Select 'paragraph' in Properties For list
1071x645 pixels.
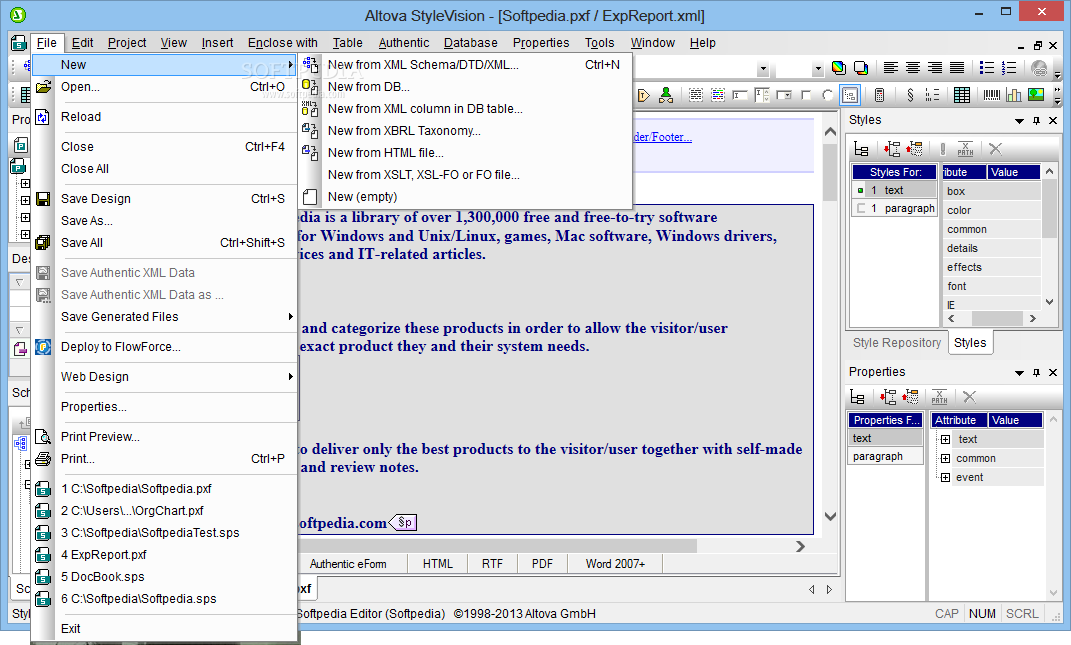tap(885, 456)
